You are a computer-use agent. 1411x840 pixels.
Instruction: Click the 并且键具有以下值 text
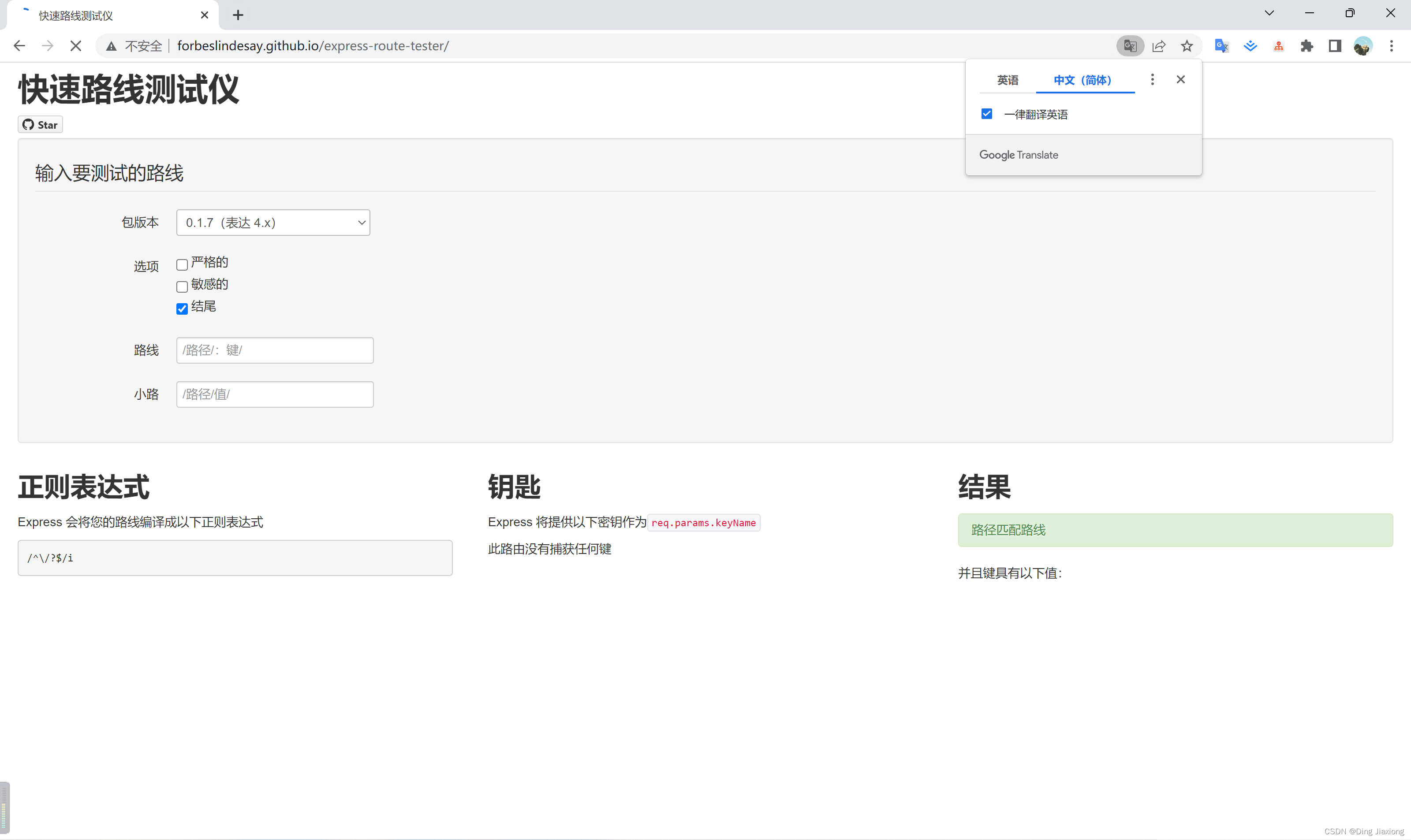1010,573
